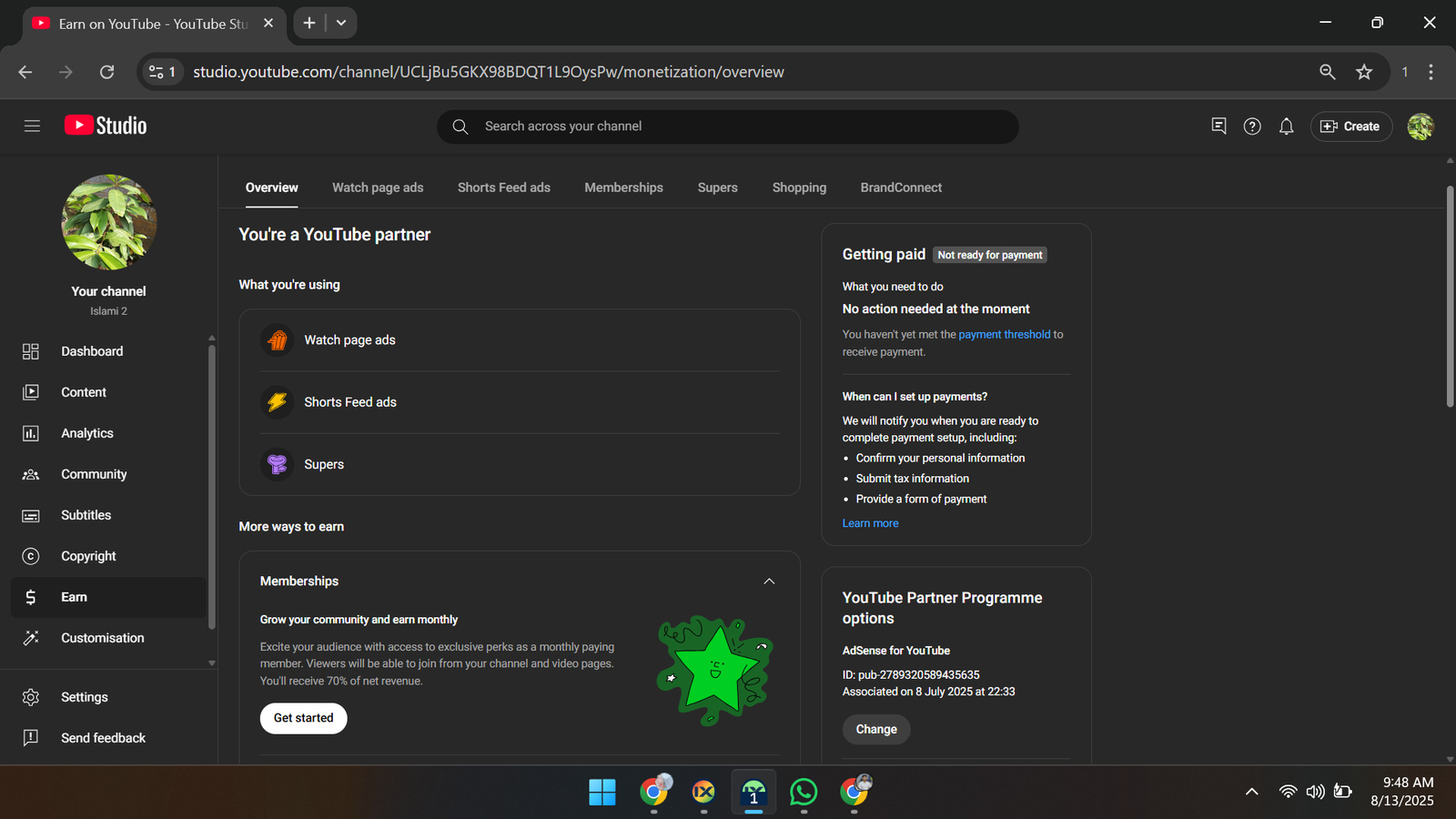
Task: Open WhatsApp from the taskbar
Action: click(x=804, y=792)
